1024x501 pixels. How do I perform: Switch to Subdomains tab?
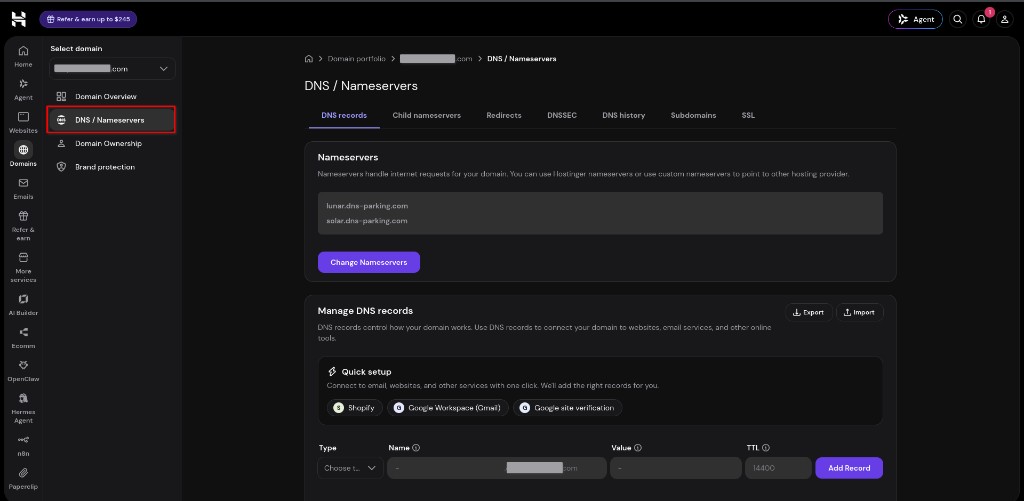693,116
